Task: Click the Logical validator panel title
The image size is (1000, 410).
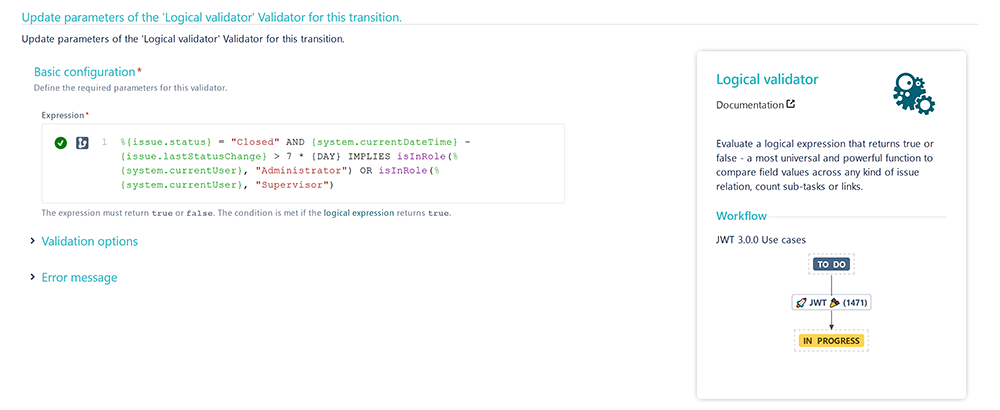Action: coord(767,80)
